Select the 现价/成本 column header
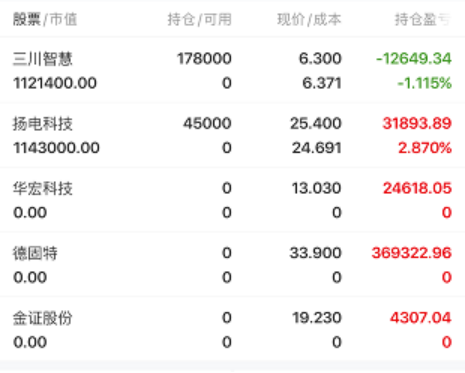Image resolution: width=465 pixels, height=373 pixels. coord(309,19)
